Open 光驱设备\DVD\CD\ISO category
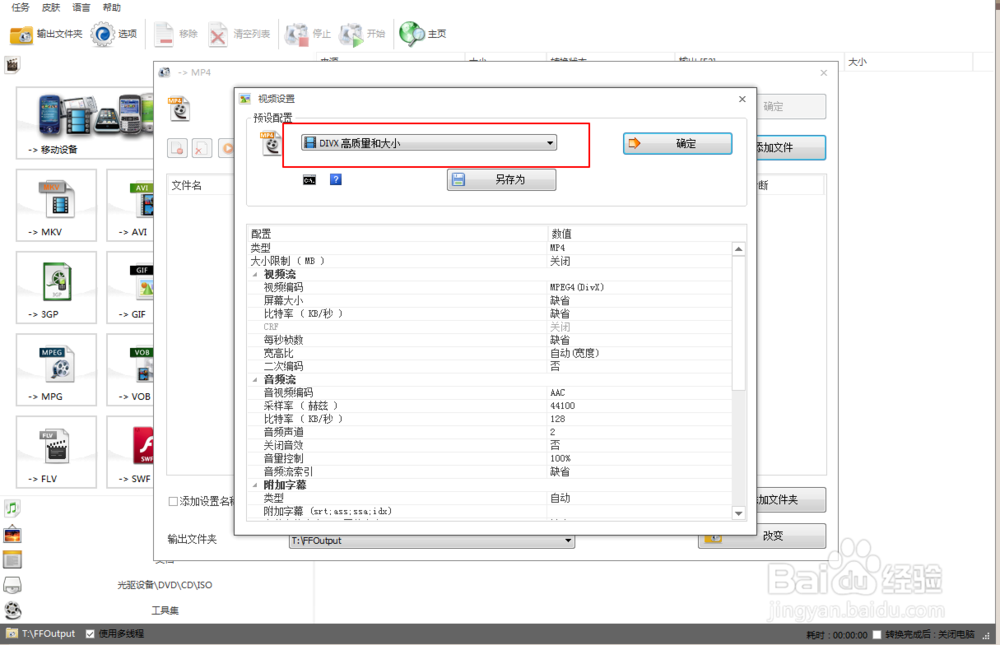1000x645 pixels. 165,585
